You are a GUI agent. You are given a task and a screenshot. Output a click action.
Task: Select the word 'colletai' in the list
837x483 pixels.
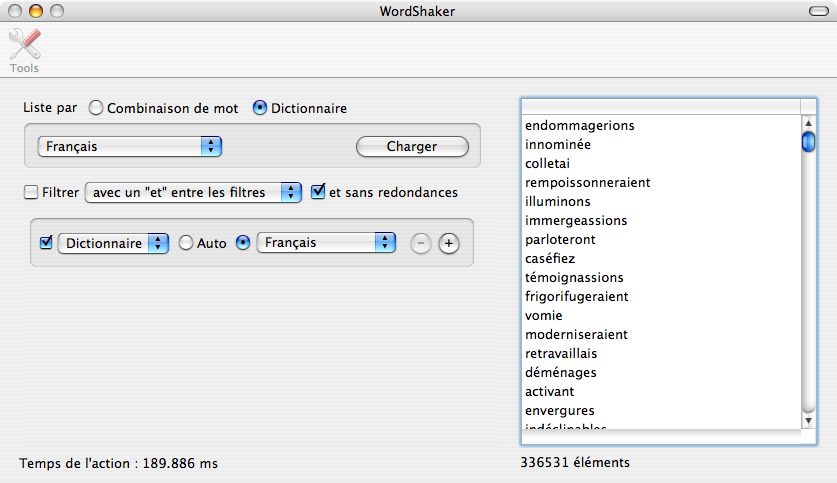point(547,163)
